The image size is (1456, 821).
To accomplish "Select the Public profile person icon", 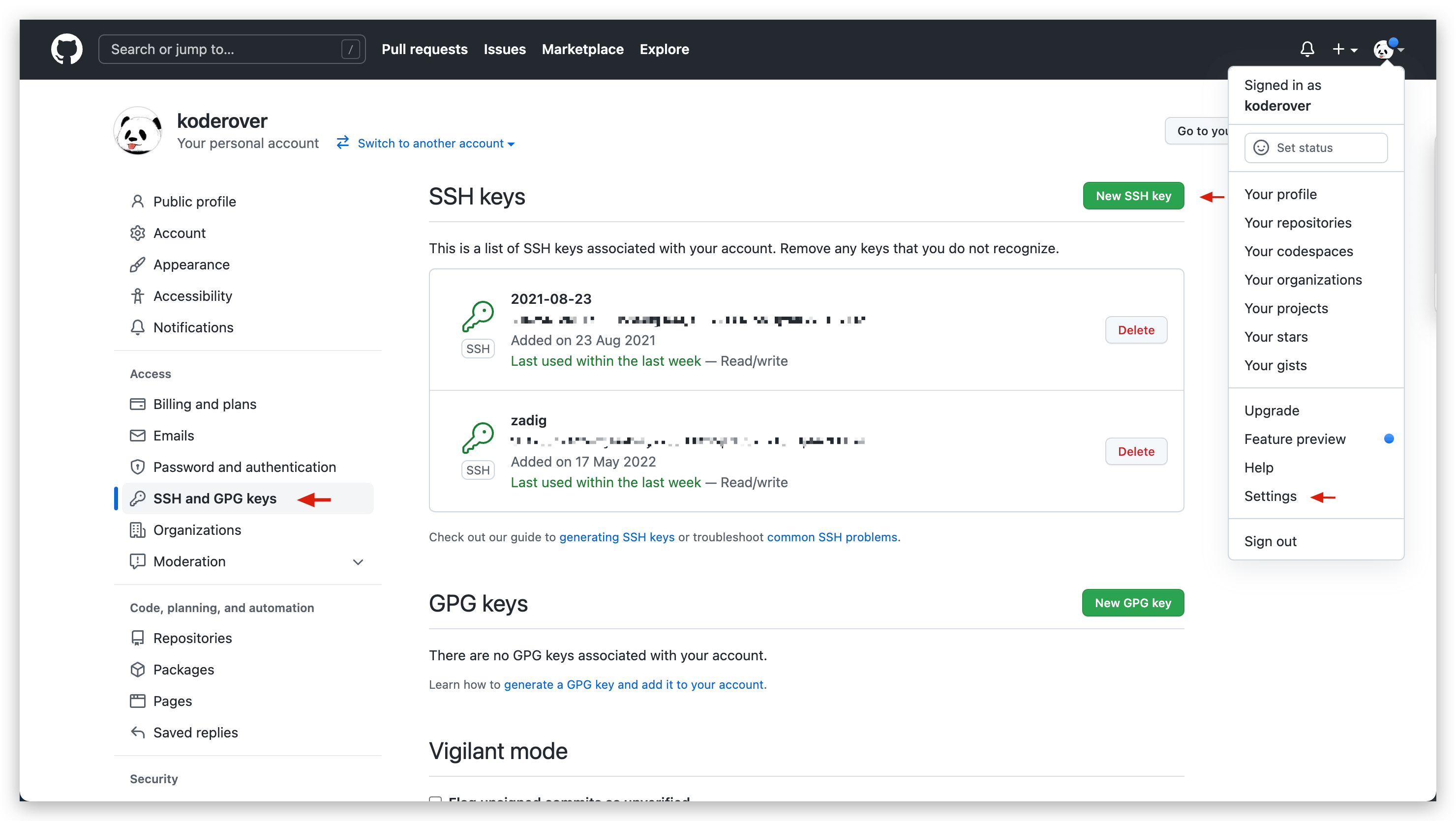I will tap(138, 201).
